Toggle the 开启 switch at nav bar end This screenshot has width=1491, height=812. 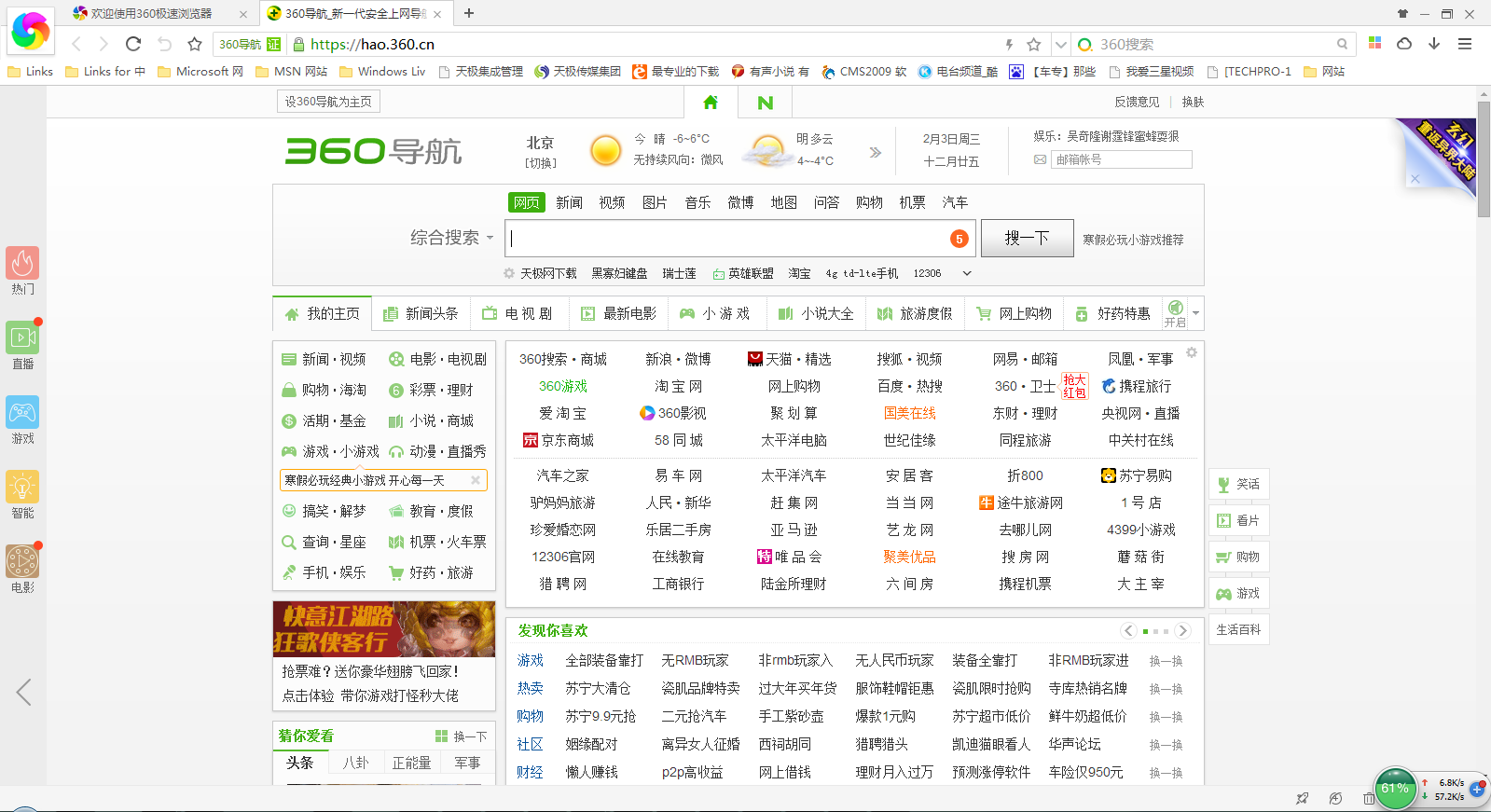pyautogui.click(x=1175, y=313)
